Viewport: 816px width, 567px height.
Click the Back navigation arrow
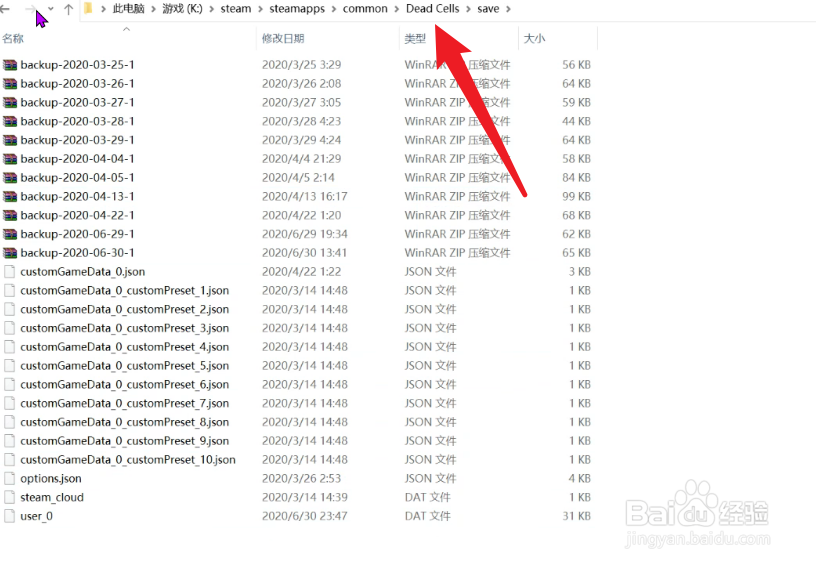click(5, 9)
